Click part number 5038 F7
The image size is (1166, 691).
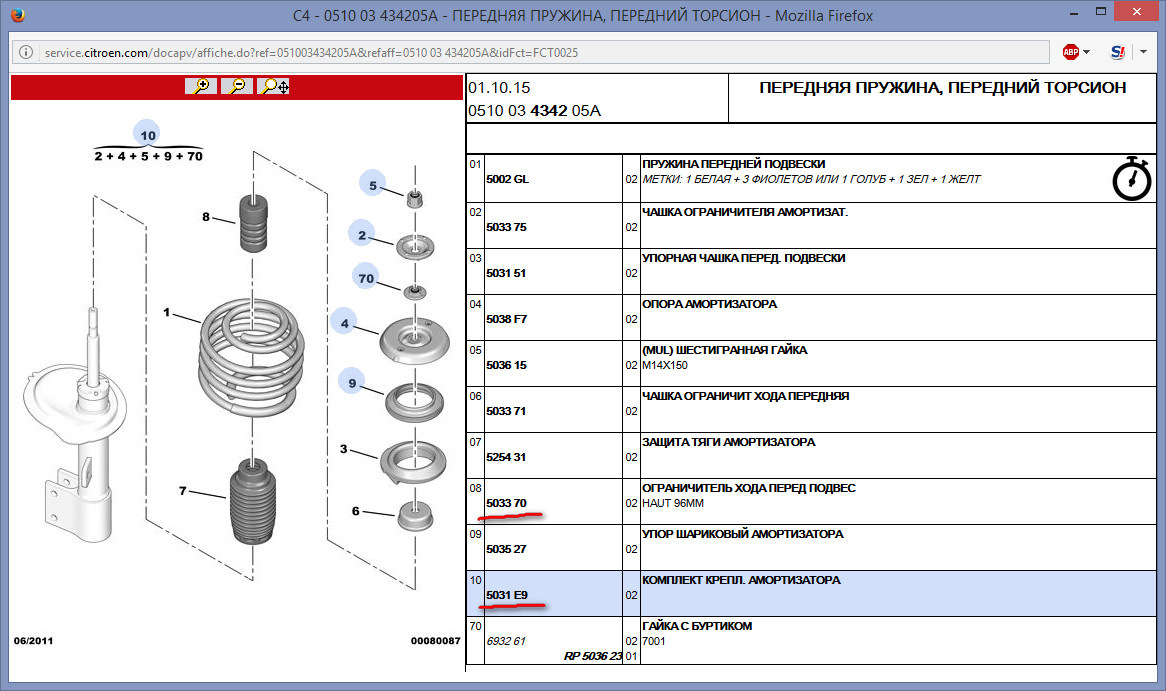(506, 319)
